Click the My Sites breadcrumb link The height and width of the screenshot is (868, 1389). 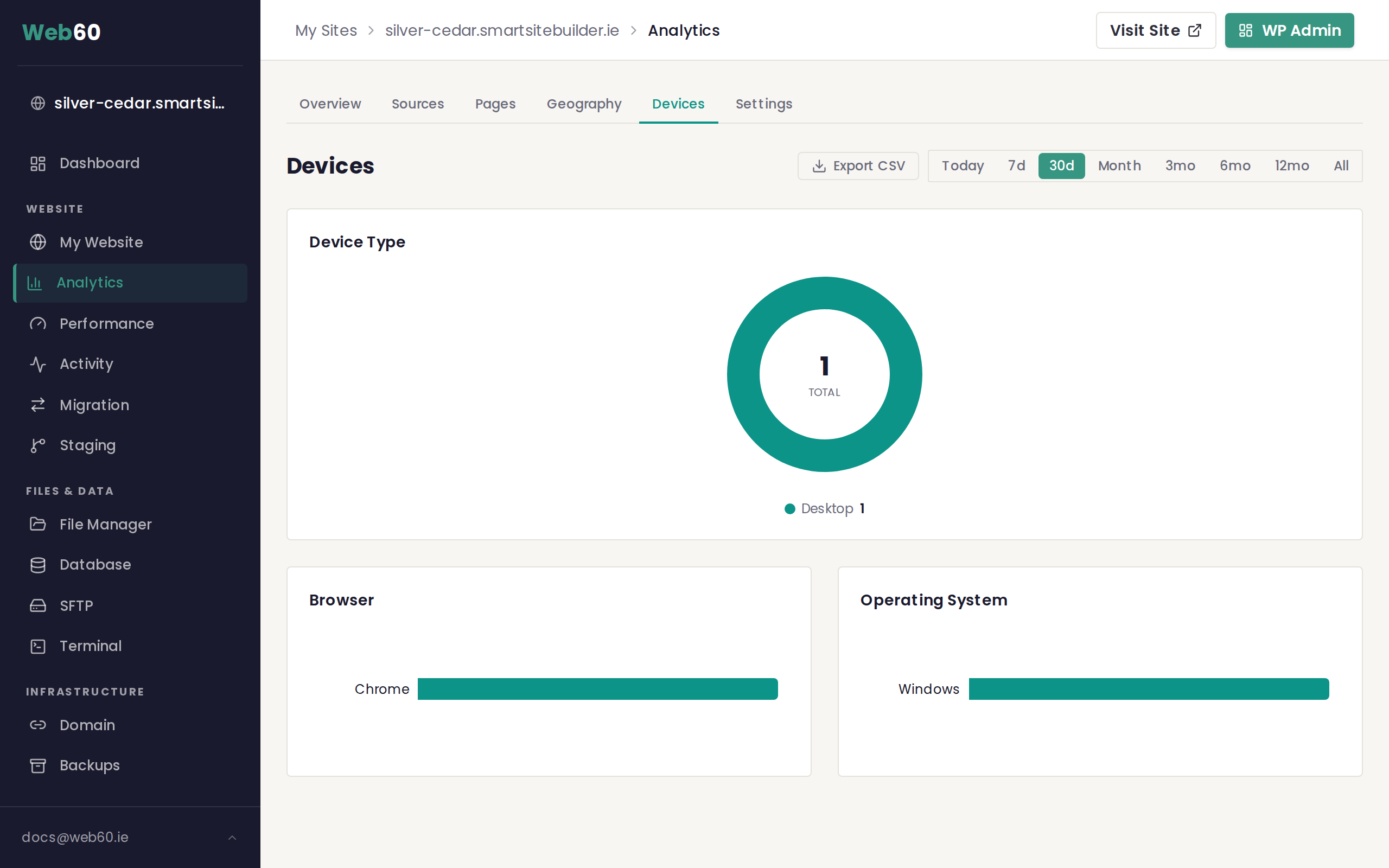click(326, 30)
